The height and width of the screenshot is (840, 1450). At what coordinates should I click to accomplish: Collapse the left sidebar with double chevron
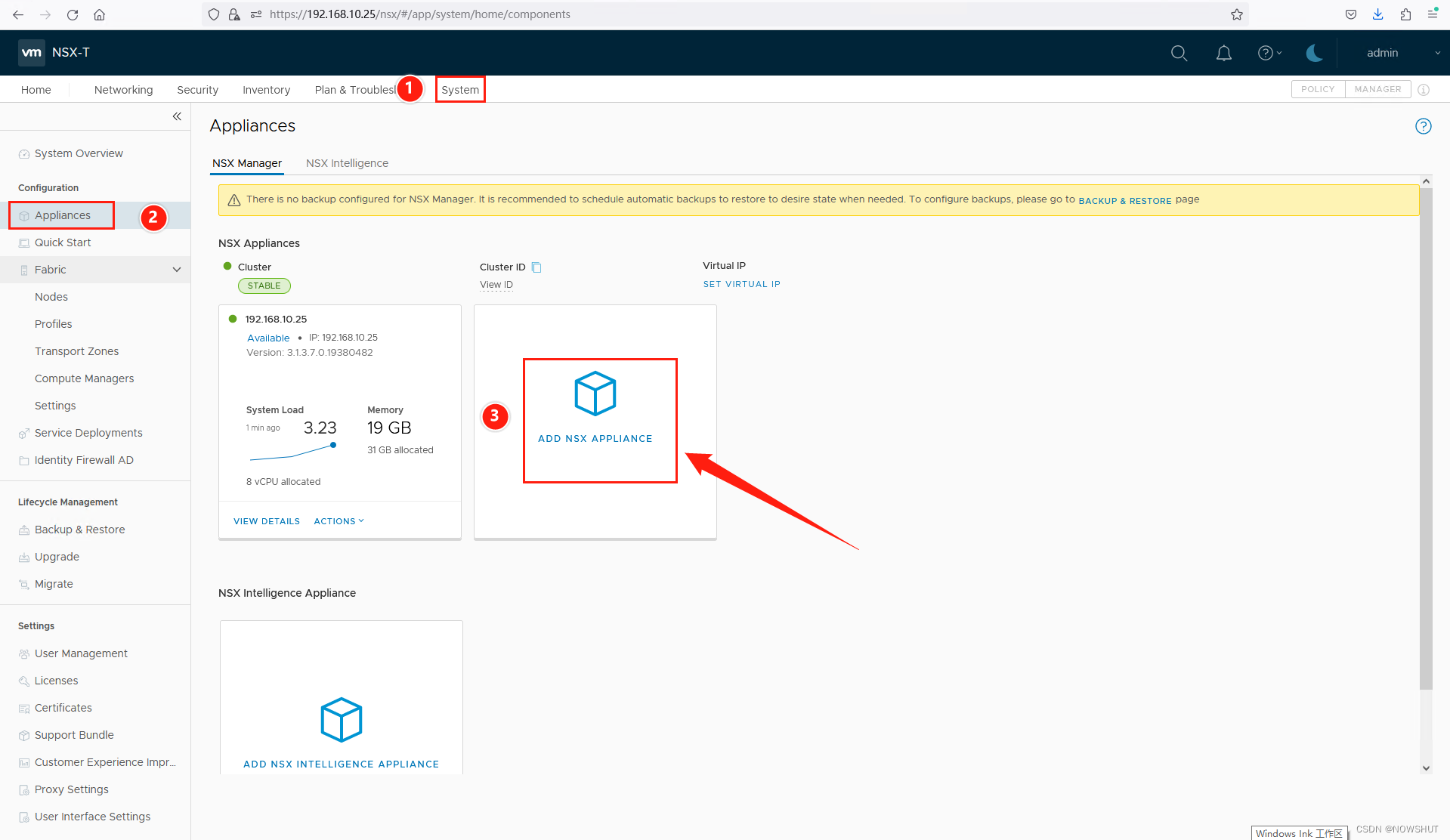177,116
